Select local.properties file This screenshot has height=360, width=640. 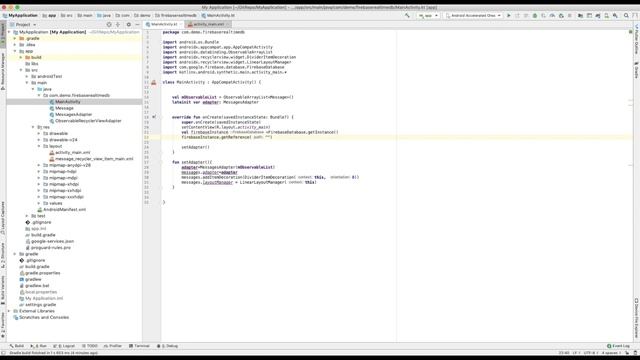(38, 292)
